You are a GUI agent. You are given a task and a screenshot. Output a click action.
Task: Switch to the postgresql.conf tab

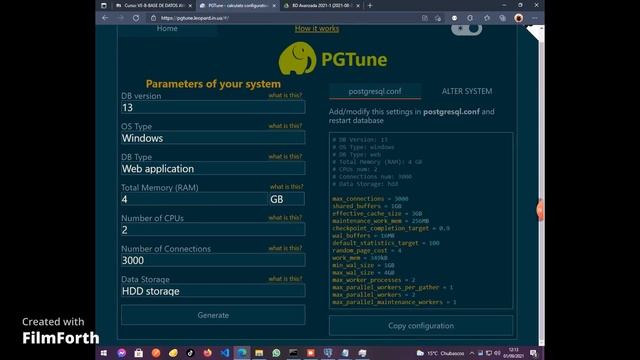click(375, 91)
